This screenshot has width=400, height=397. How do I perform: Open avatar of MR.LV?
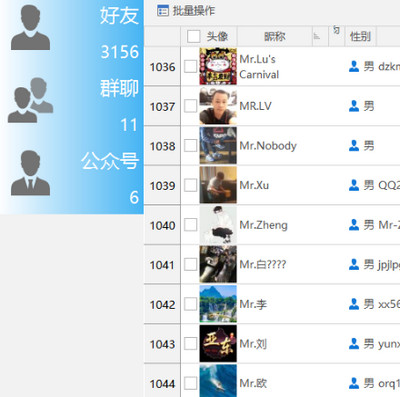coord(218,106)
